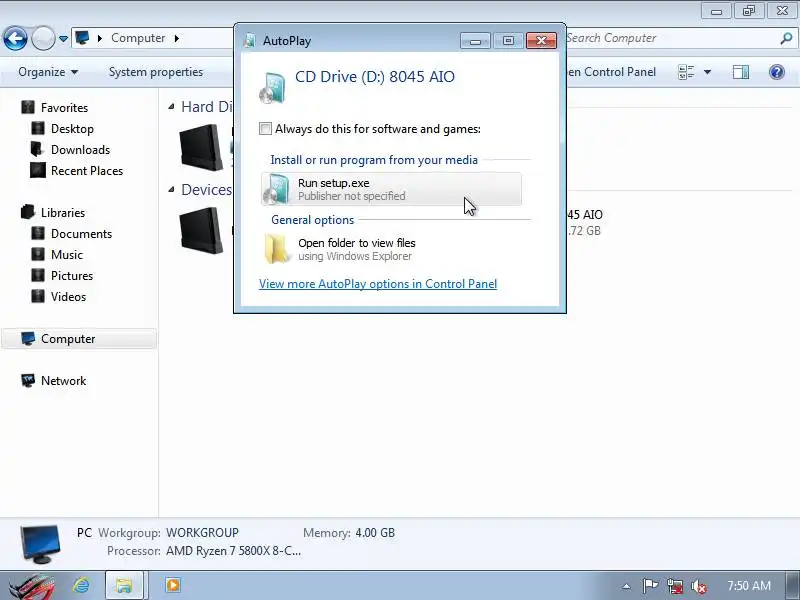Select Network in the navigation pane
Image resolution: width=800 pixels, height=600 pixels.
click(63, 381)
